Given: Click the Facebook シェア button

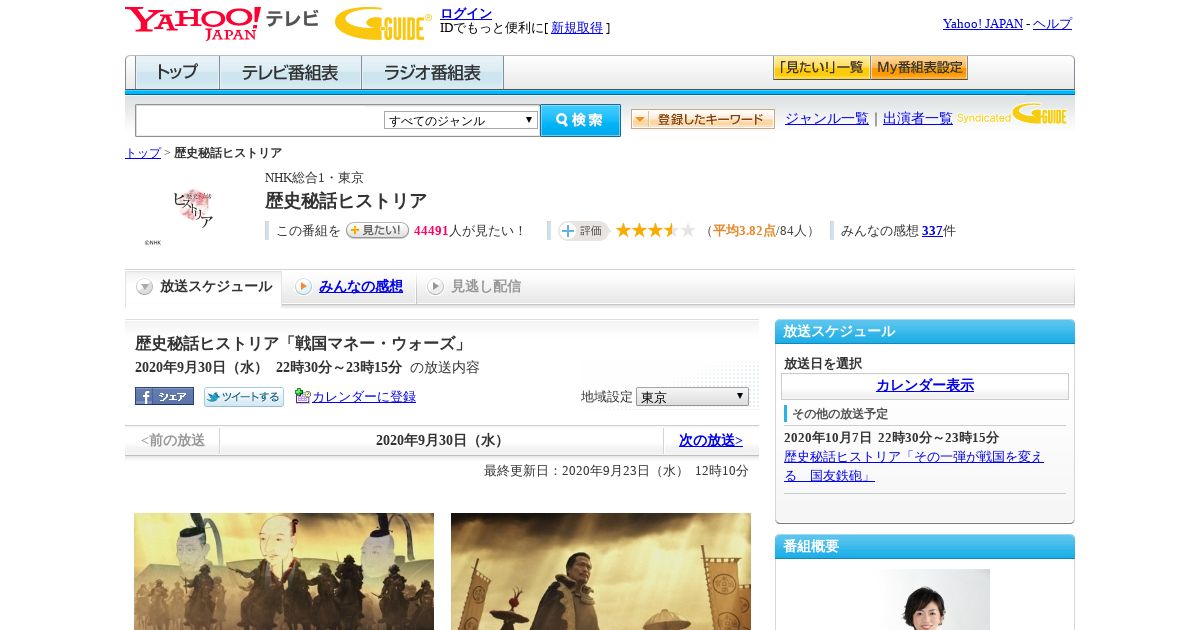Looking at the screenshot, I should (x=164, y=397).
